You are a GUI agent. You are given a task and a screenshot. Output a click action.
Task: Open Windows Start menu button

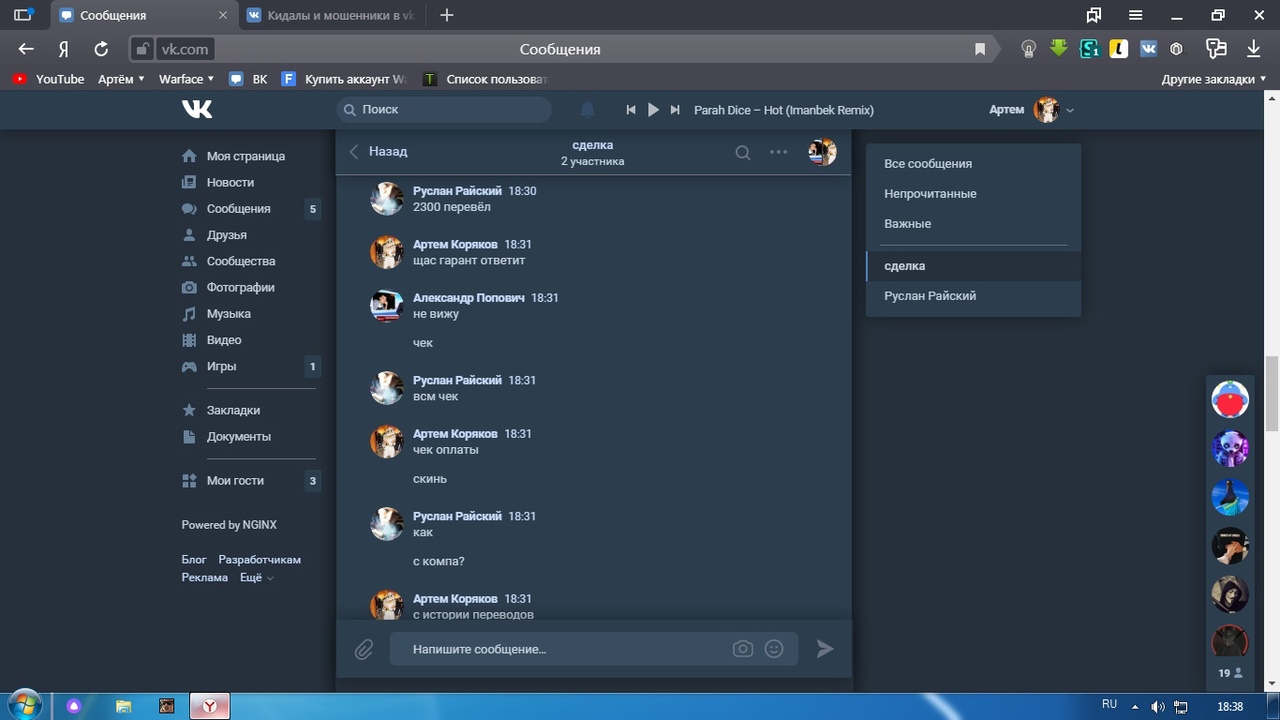pos(24,705)
